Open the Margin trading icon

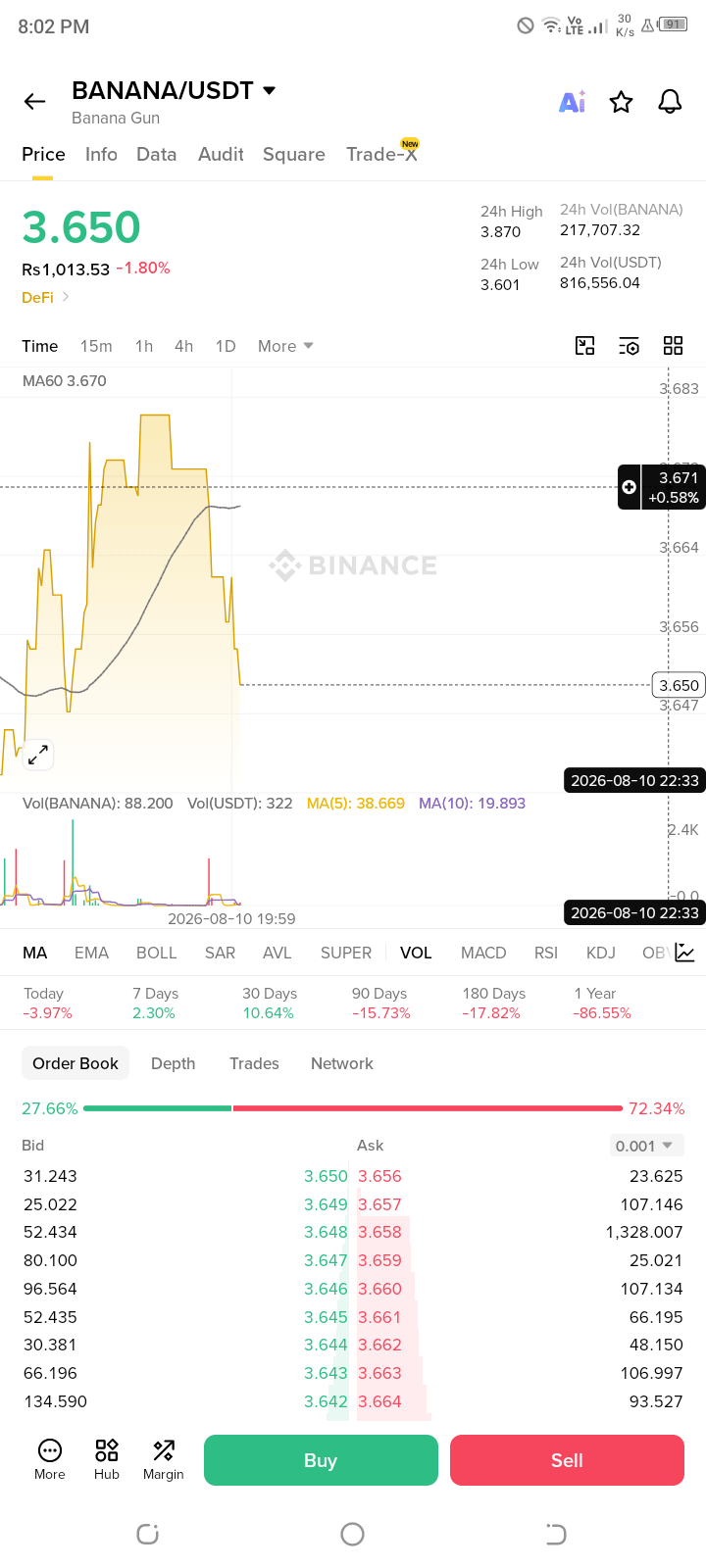pos(164,1459)
